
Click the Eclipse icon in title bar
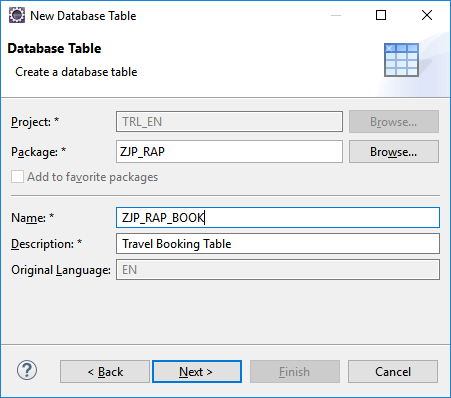click(x=17, y=15)
